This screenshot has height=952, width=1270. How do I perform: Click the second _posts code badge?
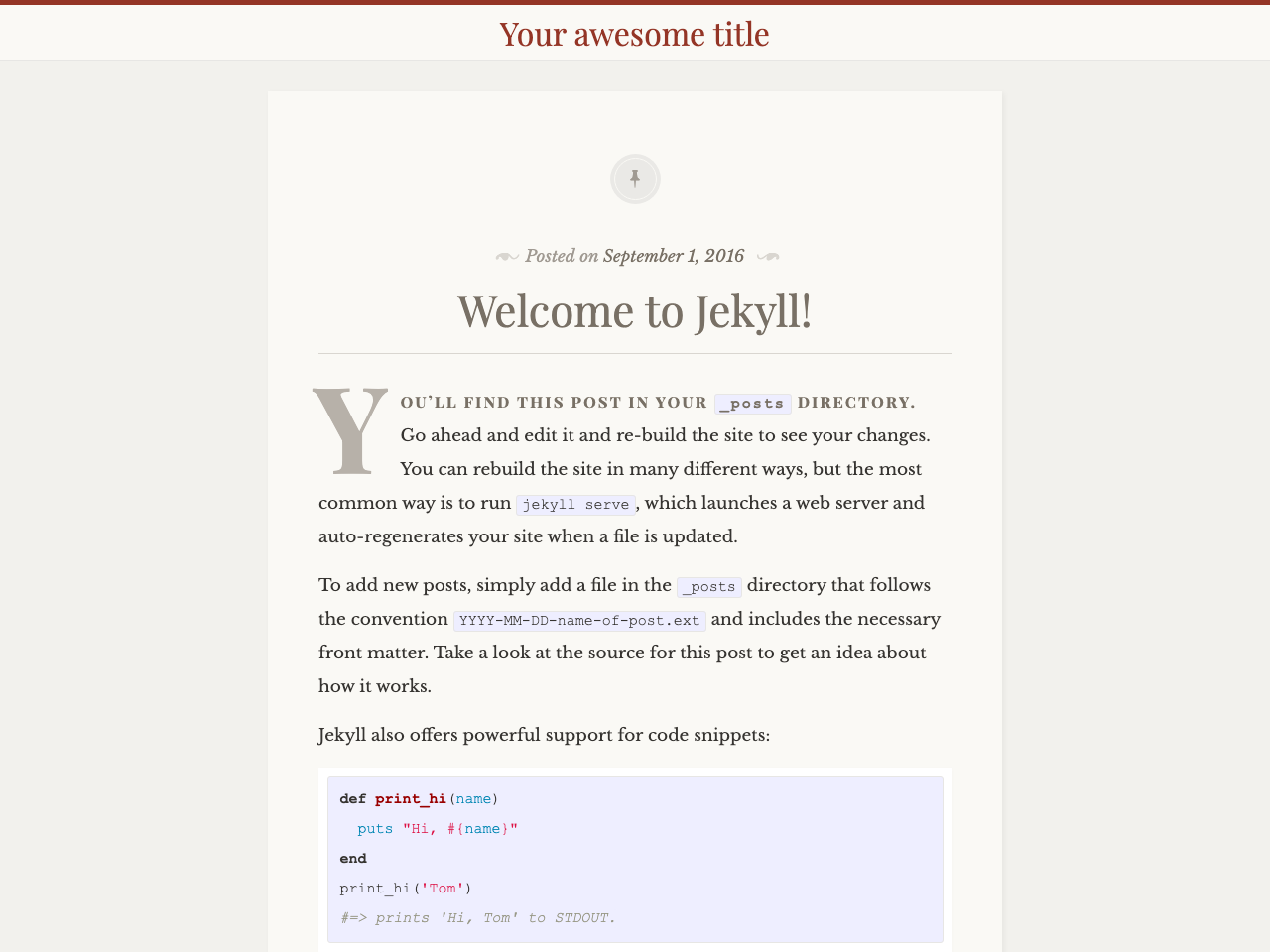pyautogui.click(x=708, y=585)
